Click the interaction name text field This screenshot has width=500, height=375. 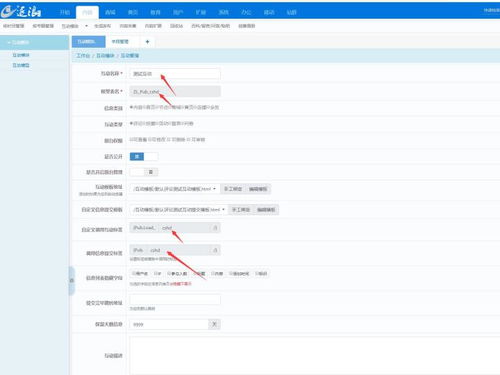(x=175, y=74)
